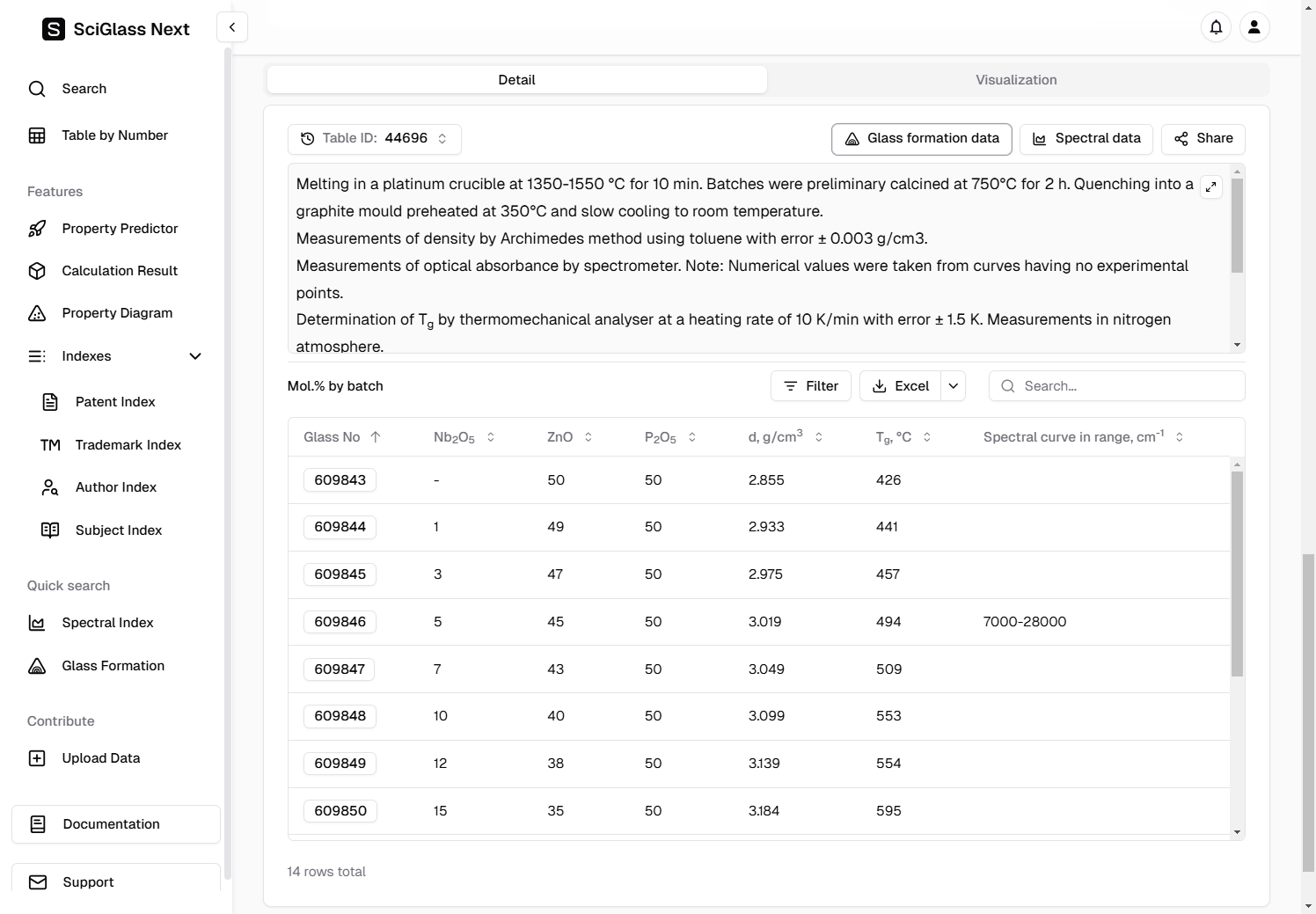Open the user profile icon
This screenshot has width=1316, height=914.
pyautogui.click(x=1254, y=27)
